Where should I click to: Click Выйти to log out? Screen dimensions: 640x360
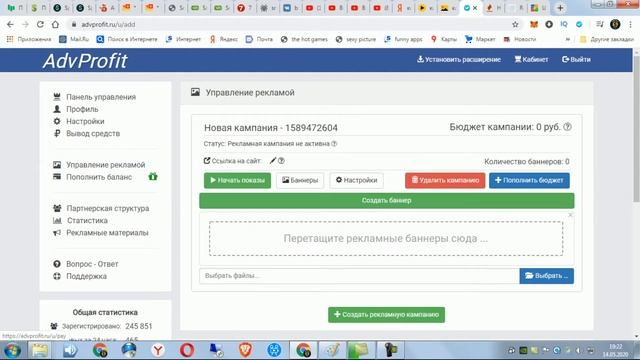[576, 60]
